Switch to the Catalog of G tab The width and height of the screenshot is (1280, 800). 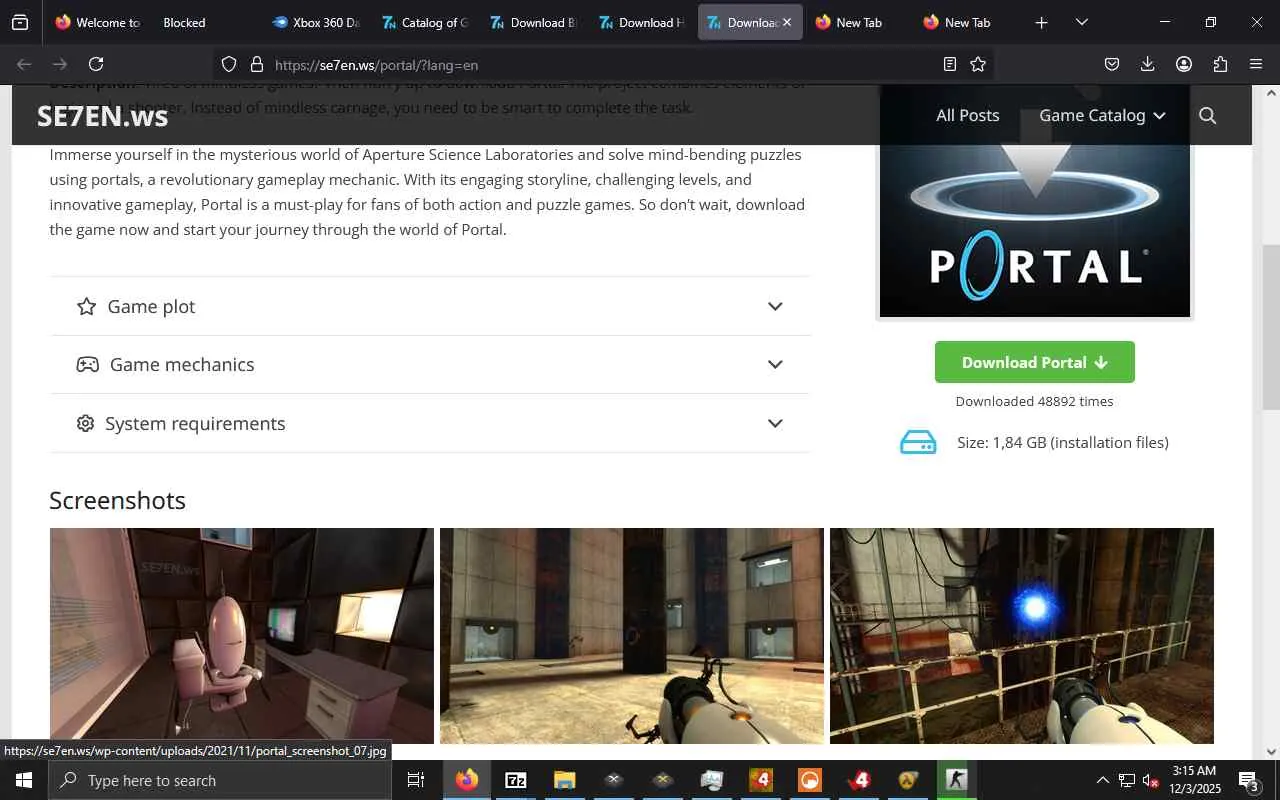[424, 22]
